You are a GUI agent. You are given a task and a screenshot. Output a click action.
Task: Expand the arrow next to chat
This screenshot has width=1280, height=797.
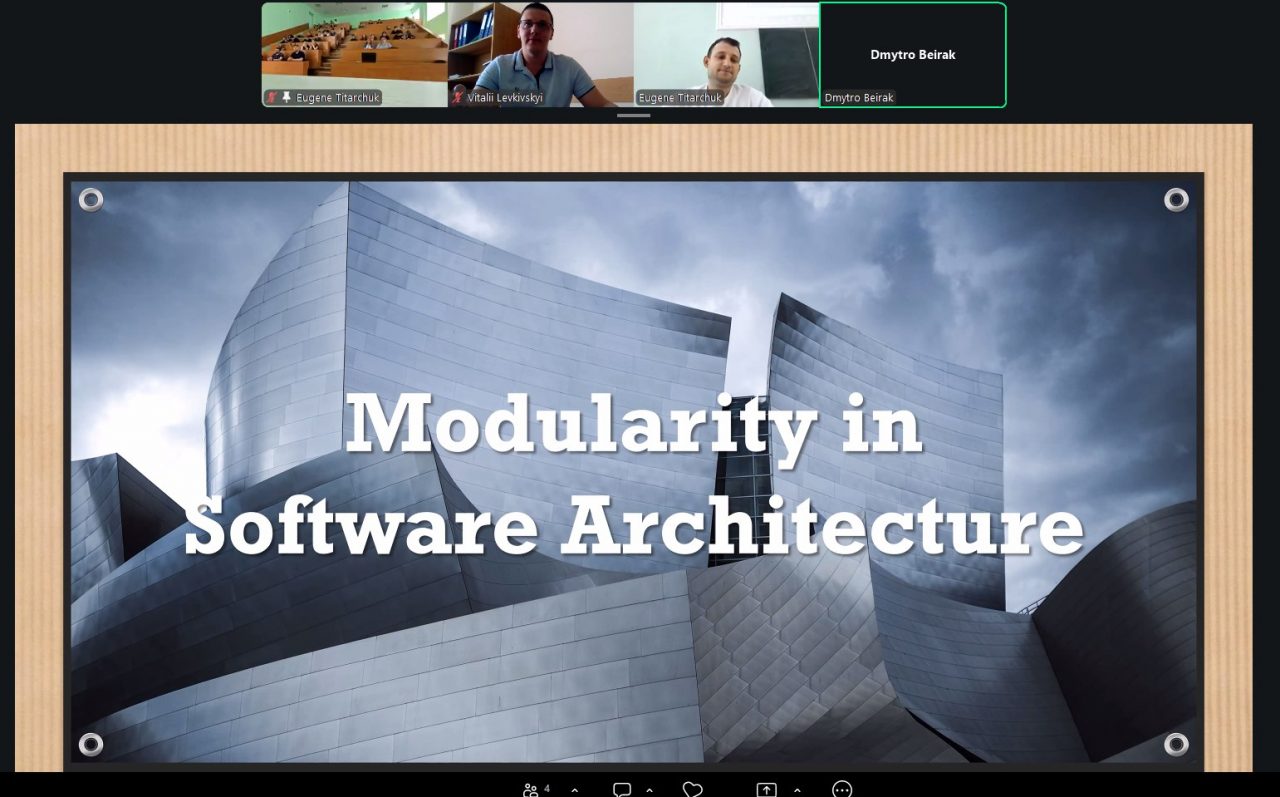point(649,790)
